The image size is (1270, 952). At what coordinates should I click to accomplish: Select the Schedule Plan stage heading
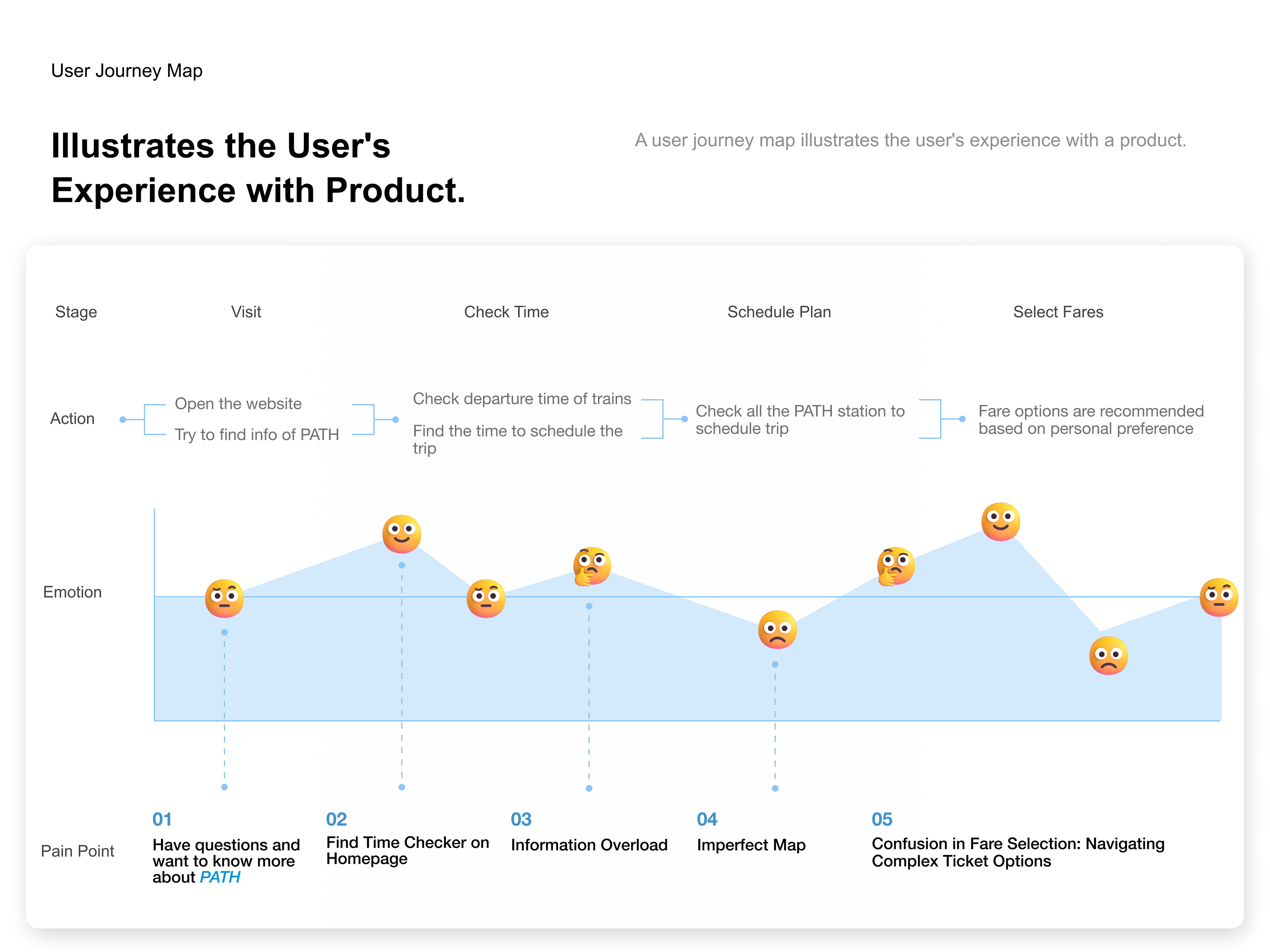click(779, 312)
